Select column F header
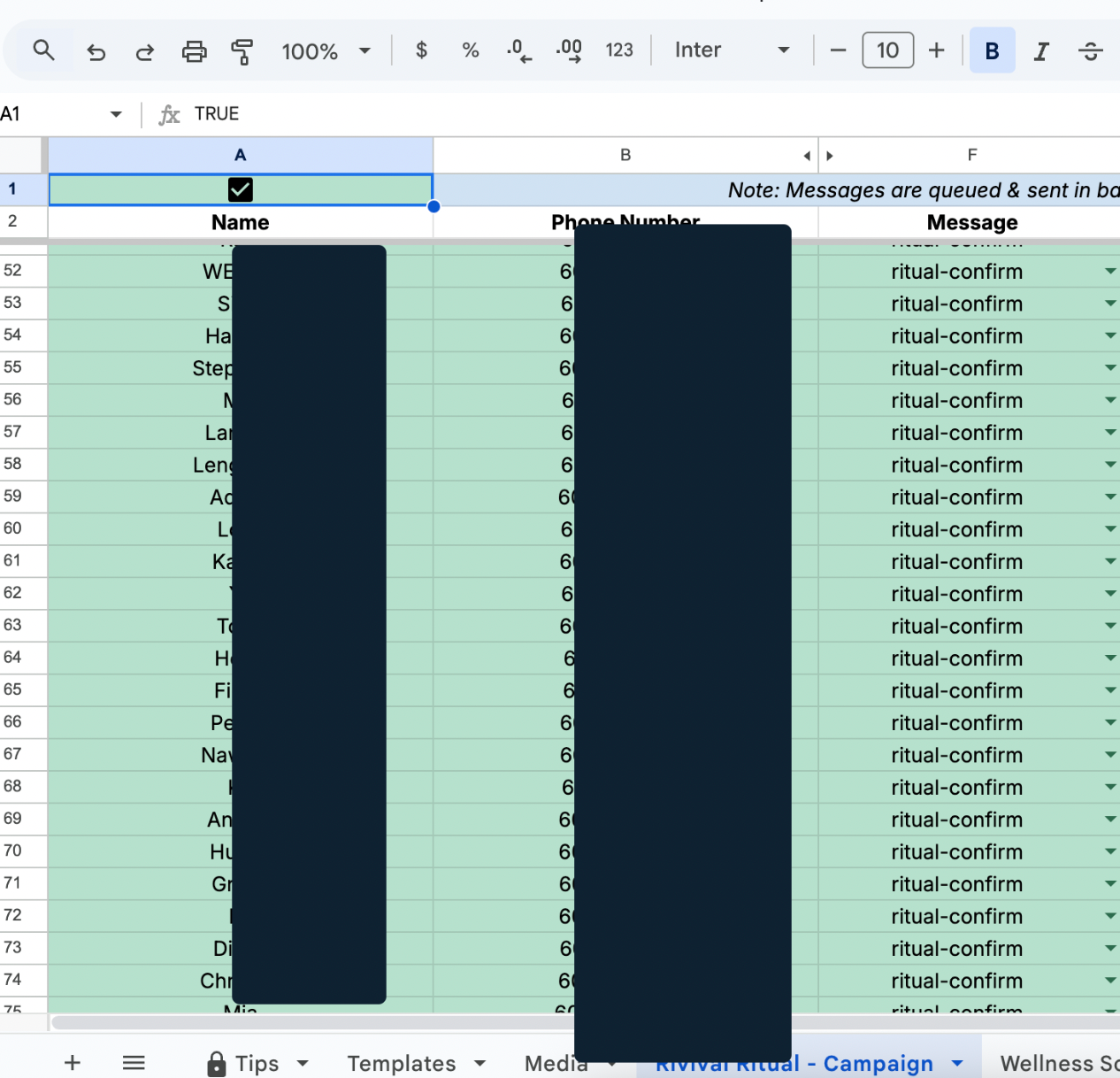The width and height of the screenshot is (1120, 1078). point(971,155)
